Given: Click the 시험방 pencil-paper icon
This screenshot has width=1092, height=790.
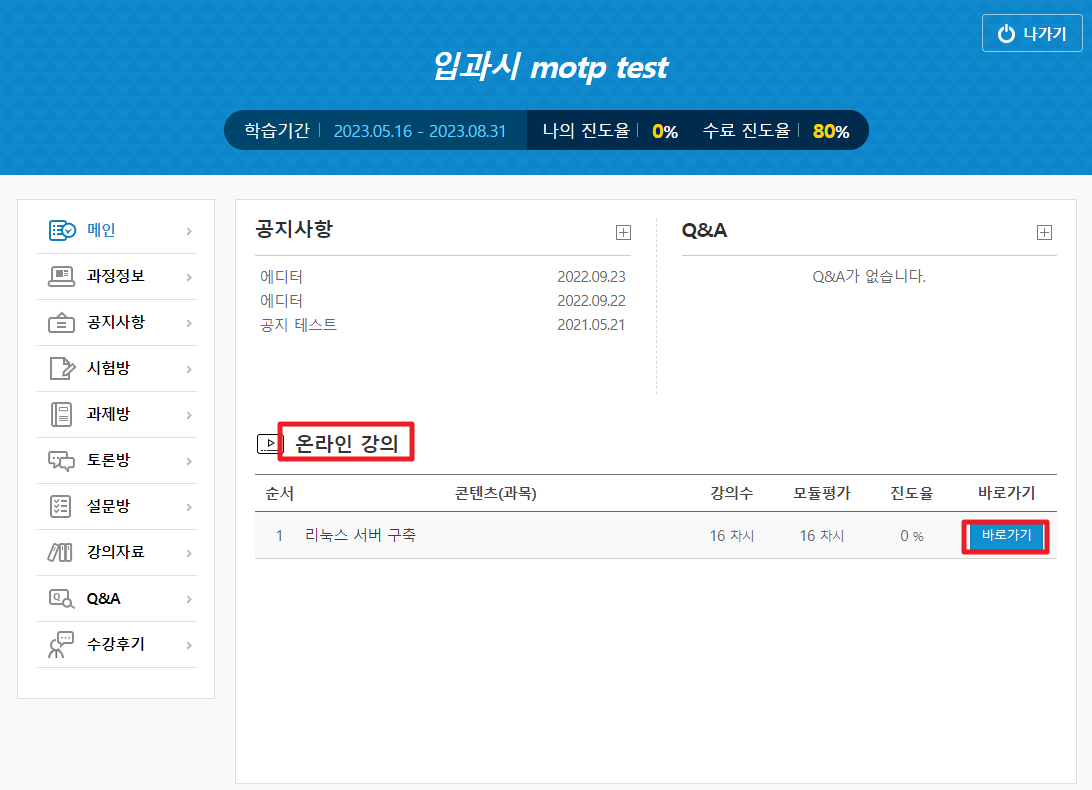Looking at the screenshot, I should [x=62, y=368].
